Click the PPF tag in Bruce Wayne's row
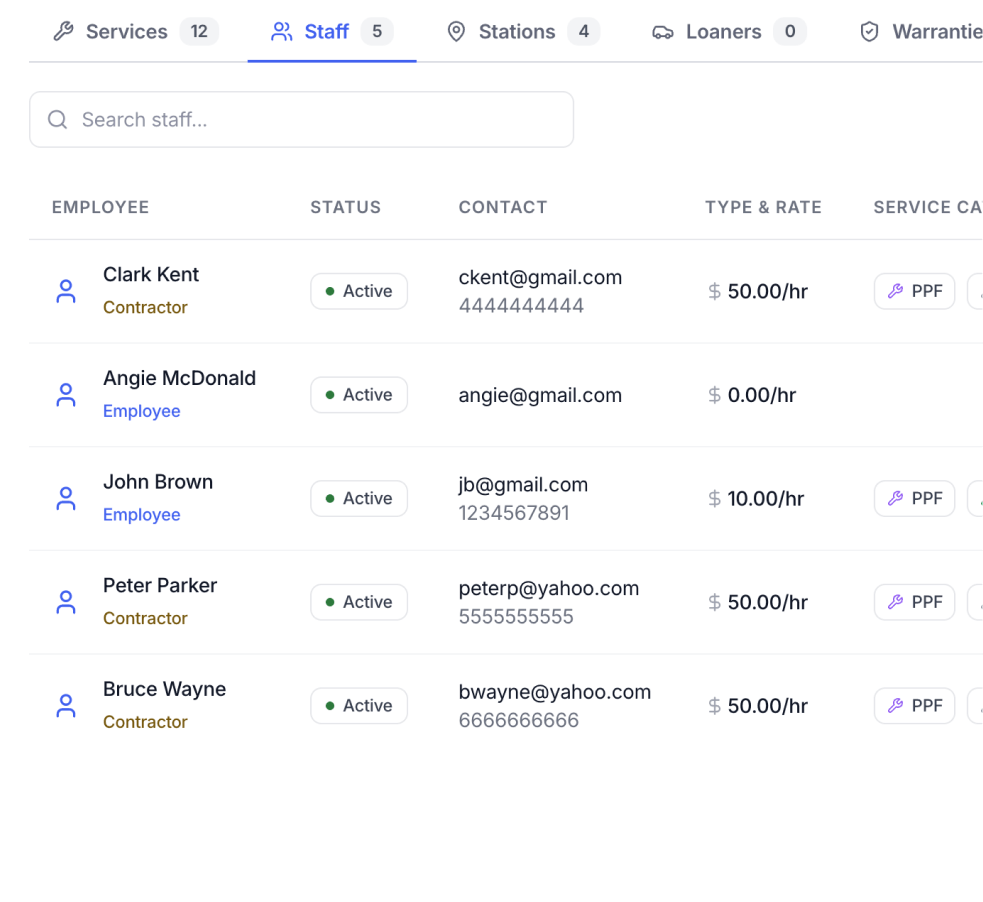Screen dimensions: 983x902 (915, 706)
